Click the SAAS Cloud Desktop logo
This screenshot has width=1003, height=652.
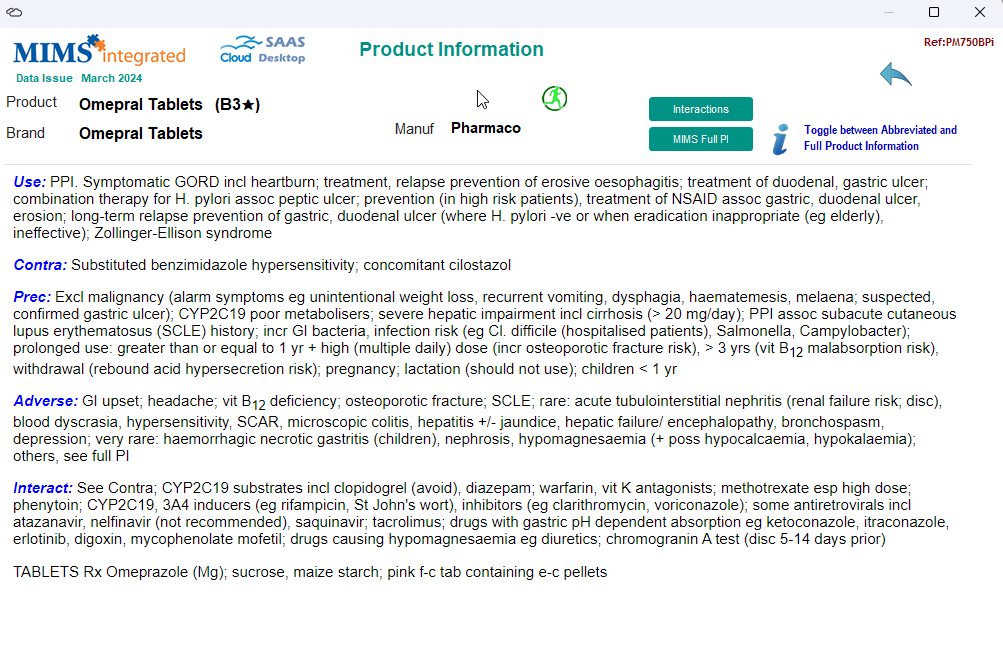point(263,50)
